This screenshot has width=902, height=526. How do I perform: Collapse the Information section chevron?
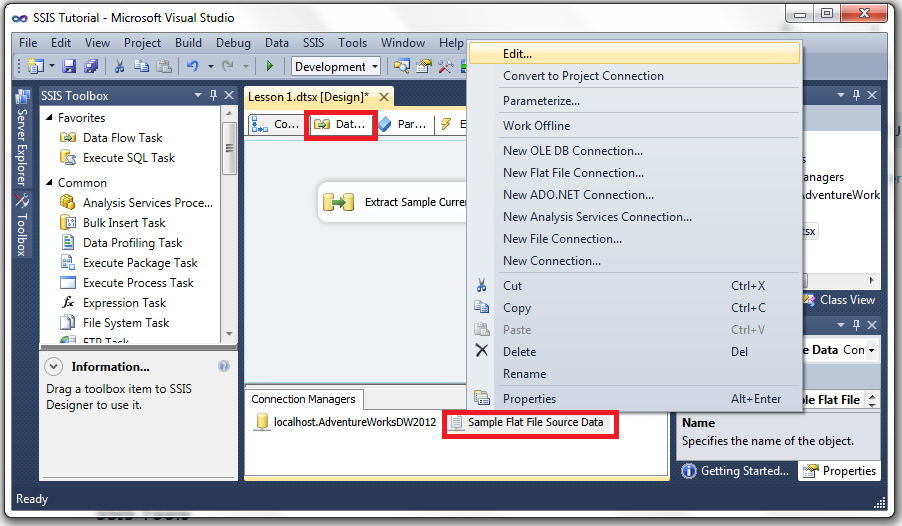coord(53,367)
